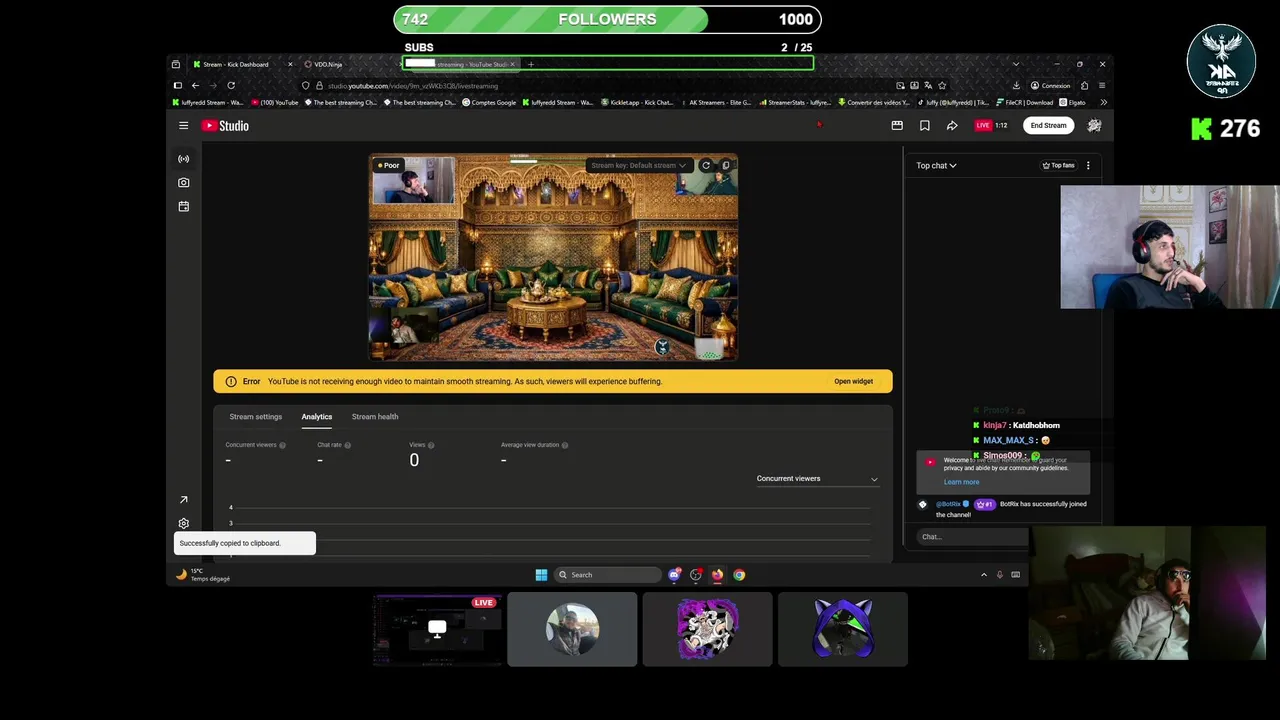Click the microphone icon in the system tray
The image size is (1280, 720).
pyautogui.click(x=999, y=575)
